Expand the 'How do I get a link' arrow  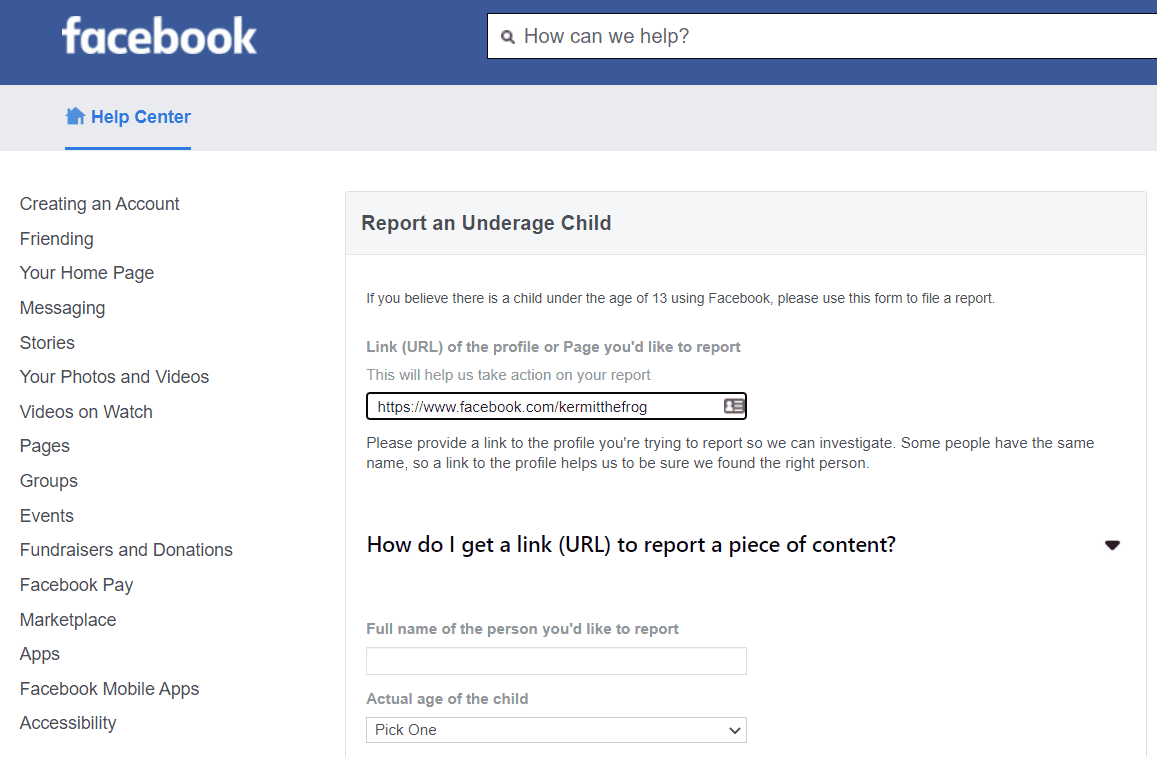click(1112, 545)
